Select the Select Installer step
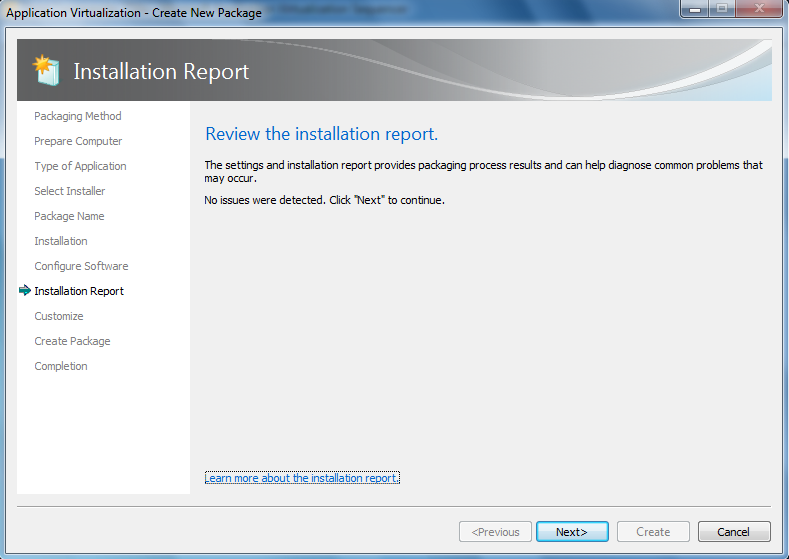This screenshot has width=789, height=559. (x=70, y=191)
